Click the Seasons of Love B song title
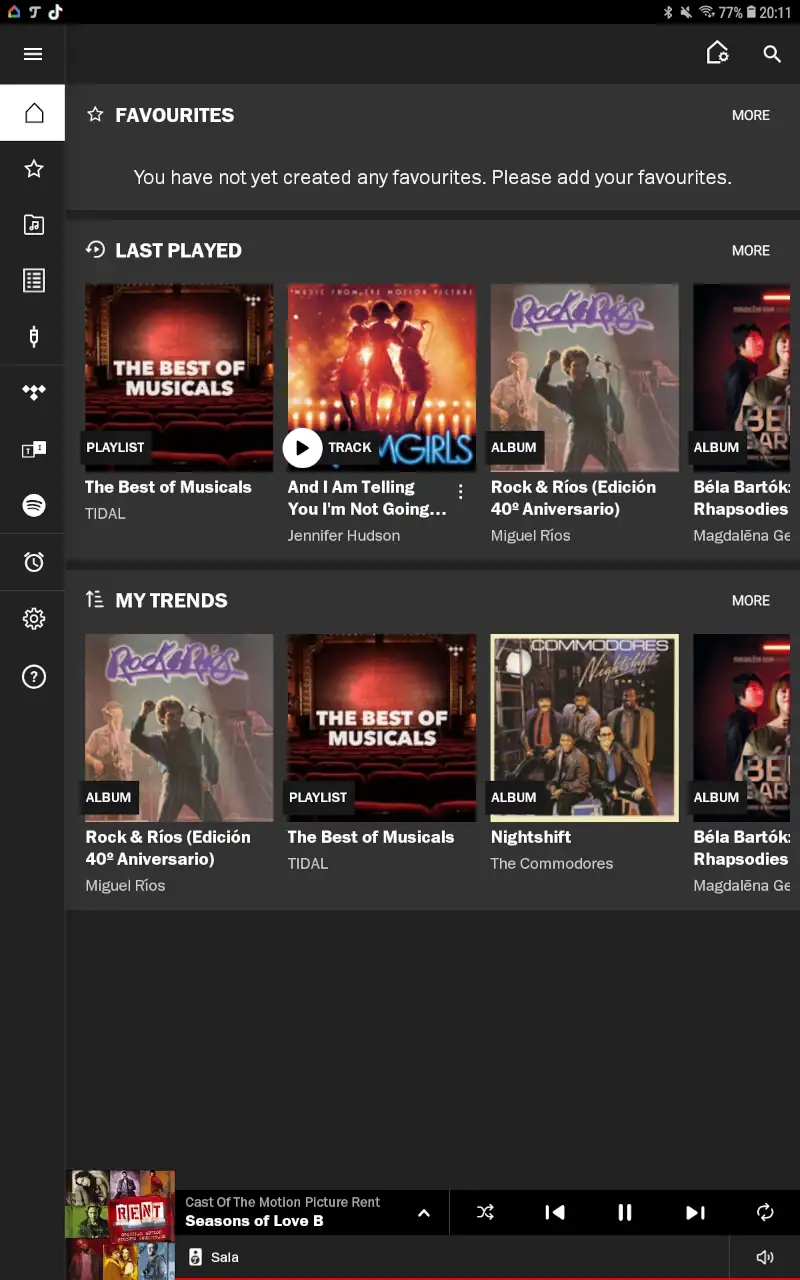This screenshot has width=800, height=1280. point(254,1221)
